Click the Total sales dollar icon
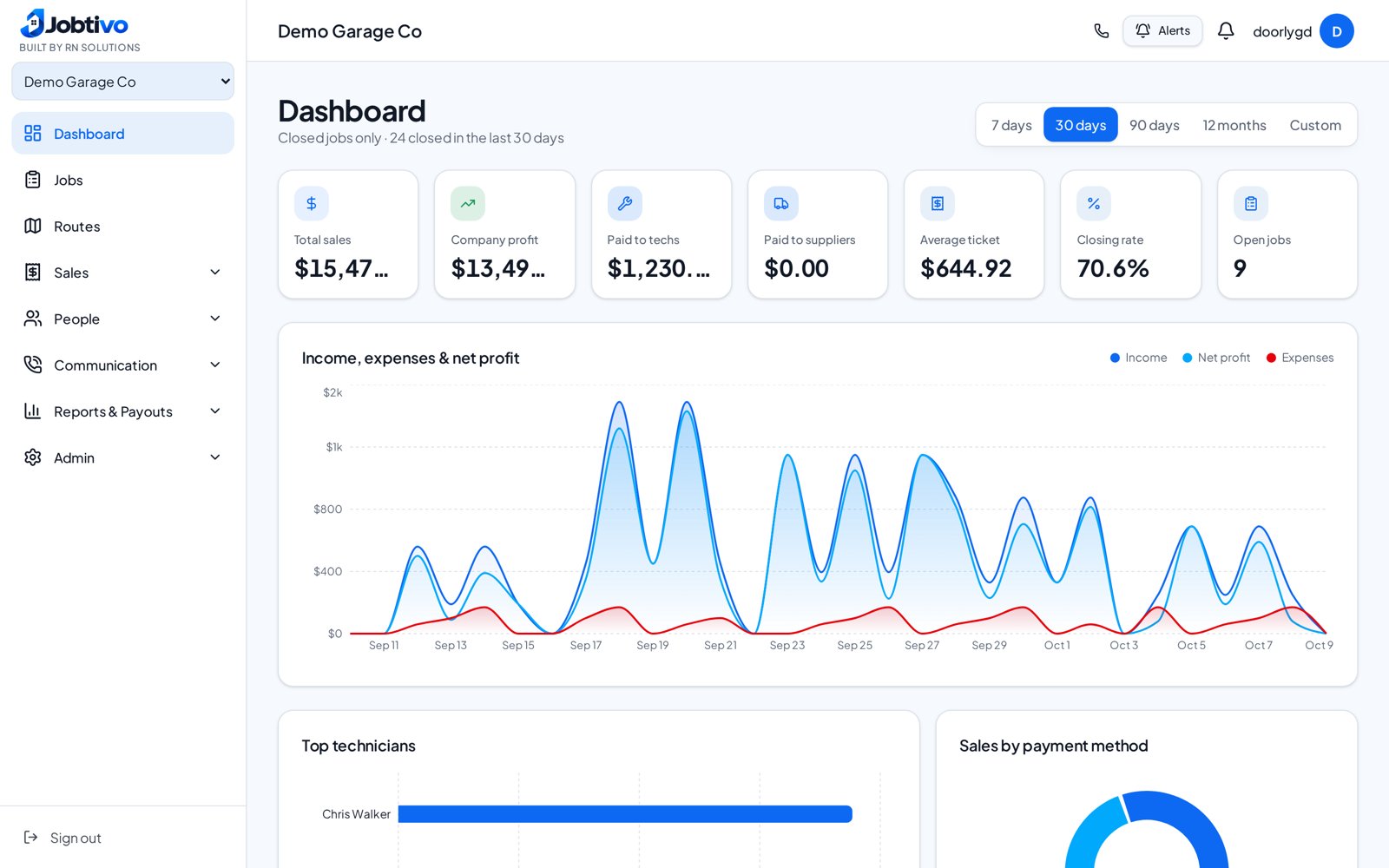 312,203
